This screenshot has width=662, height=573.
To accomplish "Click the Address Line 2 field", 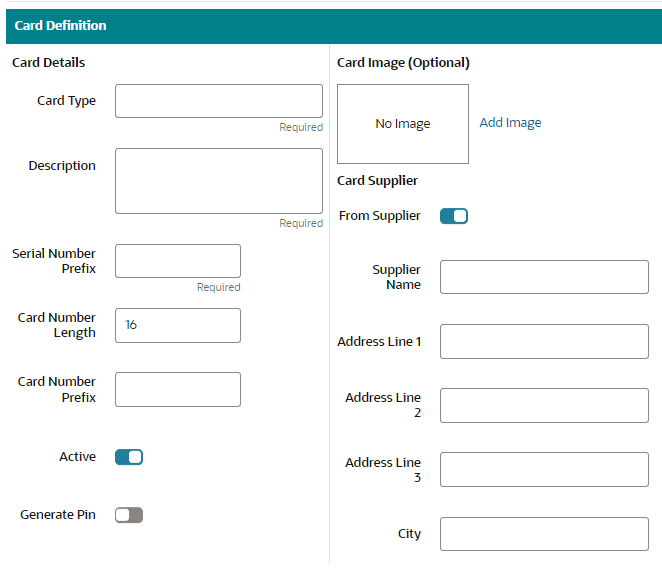I will pyautogui.click(x=544, y=405).
